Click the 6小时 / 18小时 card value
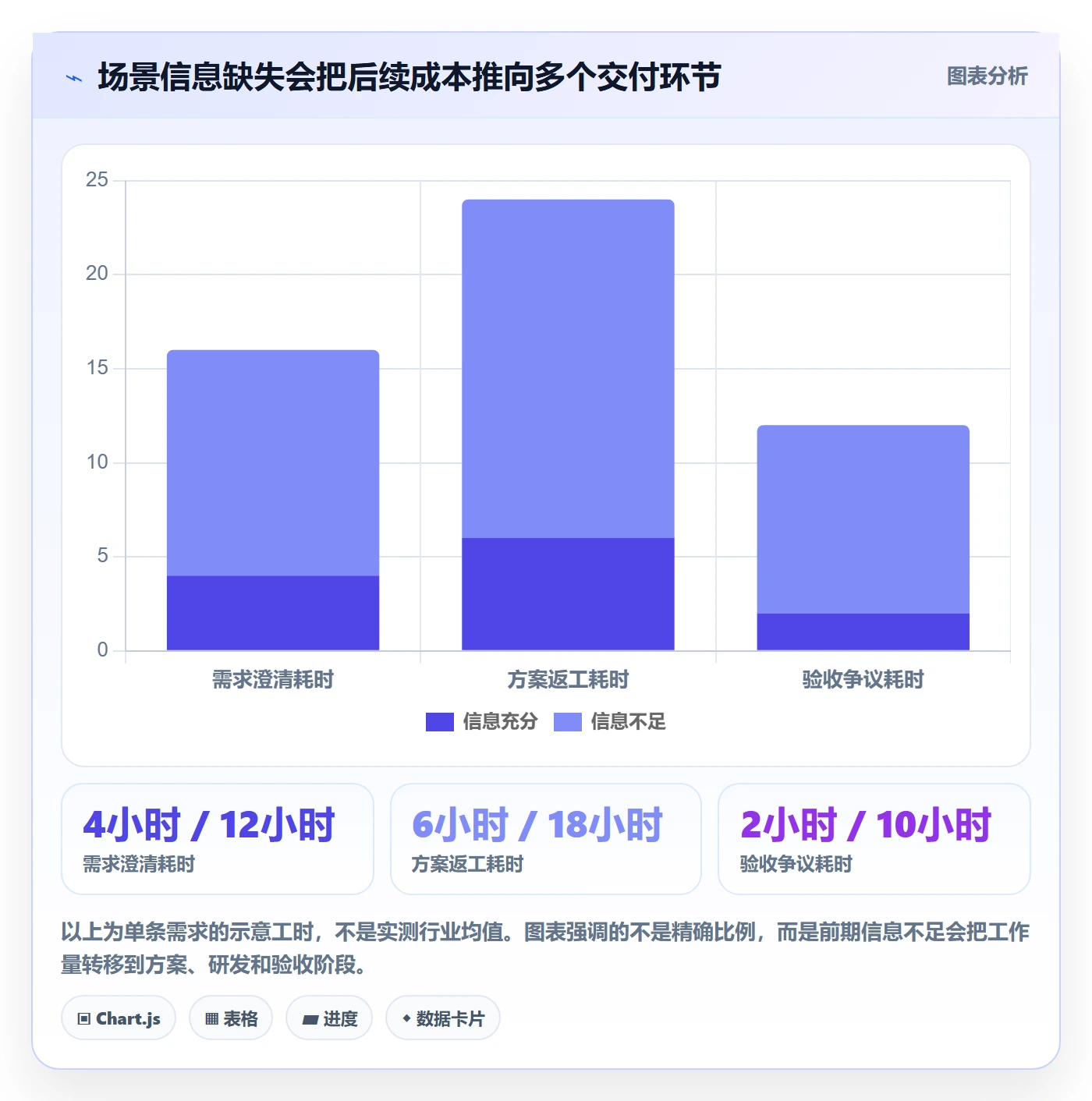This screenshot has height=1101, width=1092. click(537, 825)
